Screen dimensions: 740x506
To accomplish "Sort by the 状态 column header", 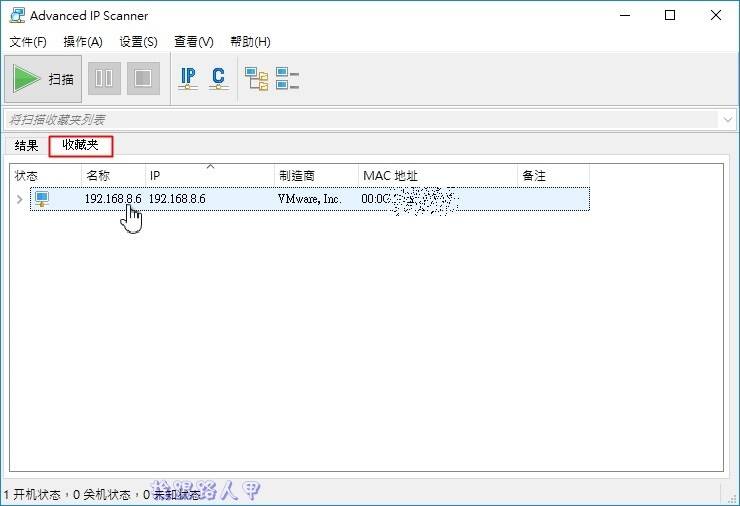I will [x=46, y=176].
